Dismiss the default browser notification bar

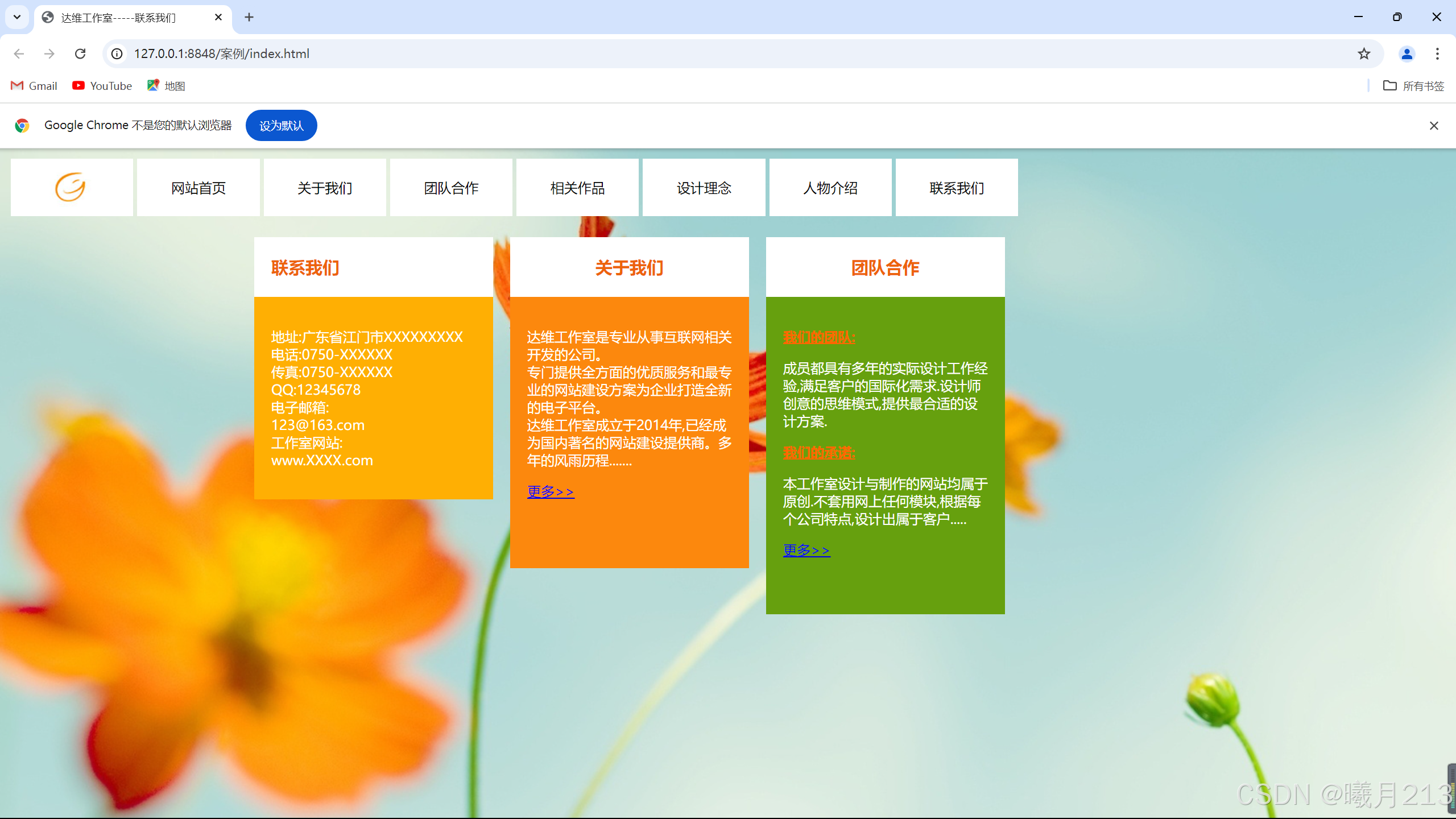(x=1434, y=126)
